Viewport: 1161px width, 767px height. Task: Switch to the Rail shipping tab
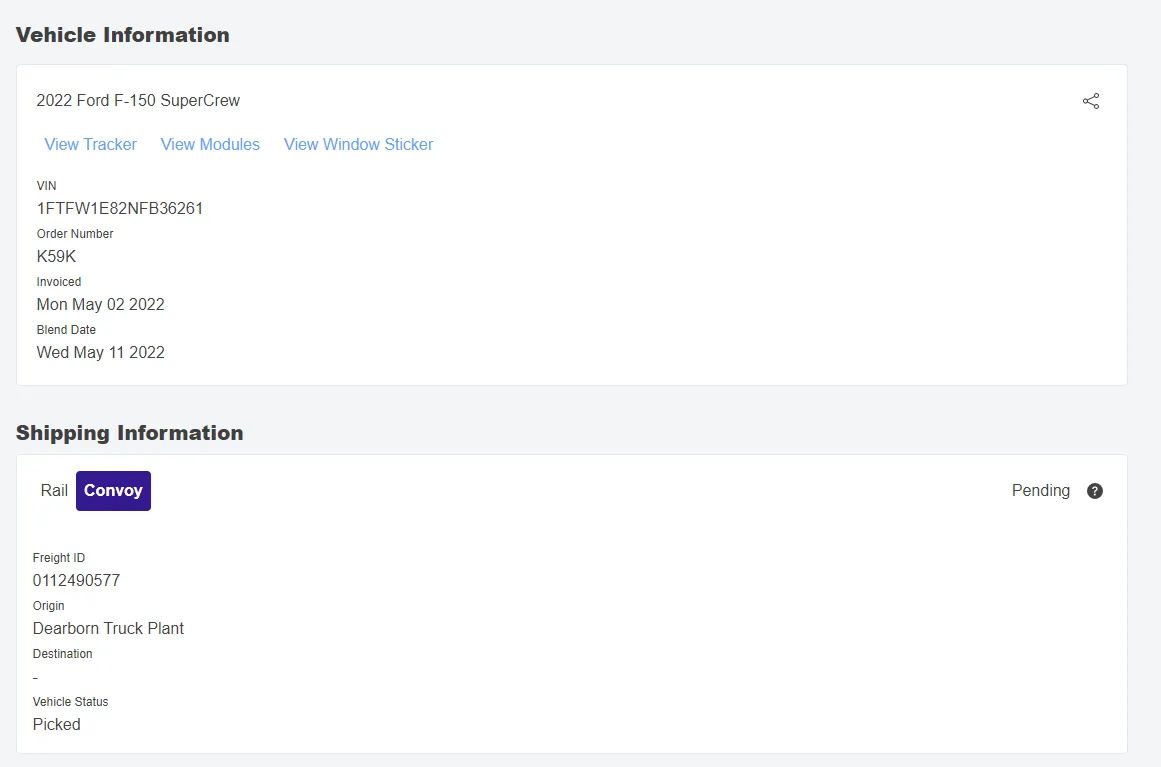tap(54, 491)
